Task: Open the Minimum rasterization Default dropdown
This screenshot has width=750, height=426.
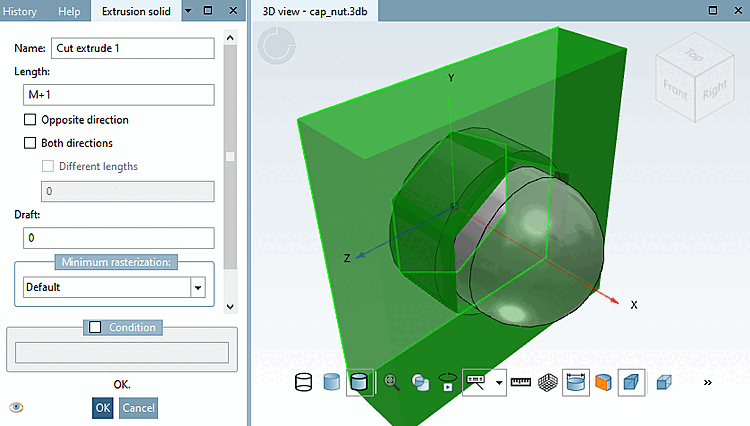Action: [x=198, y=287]
